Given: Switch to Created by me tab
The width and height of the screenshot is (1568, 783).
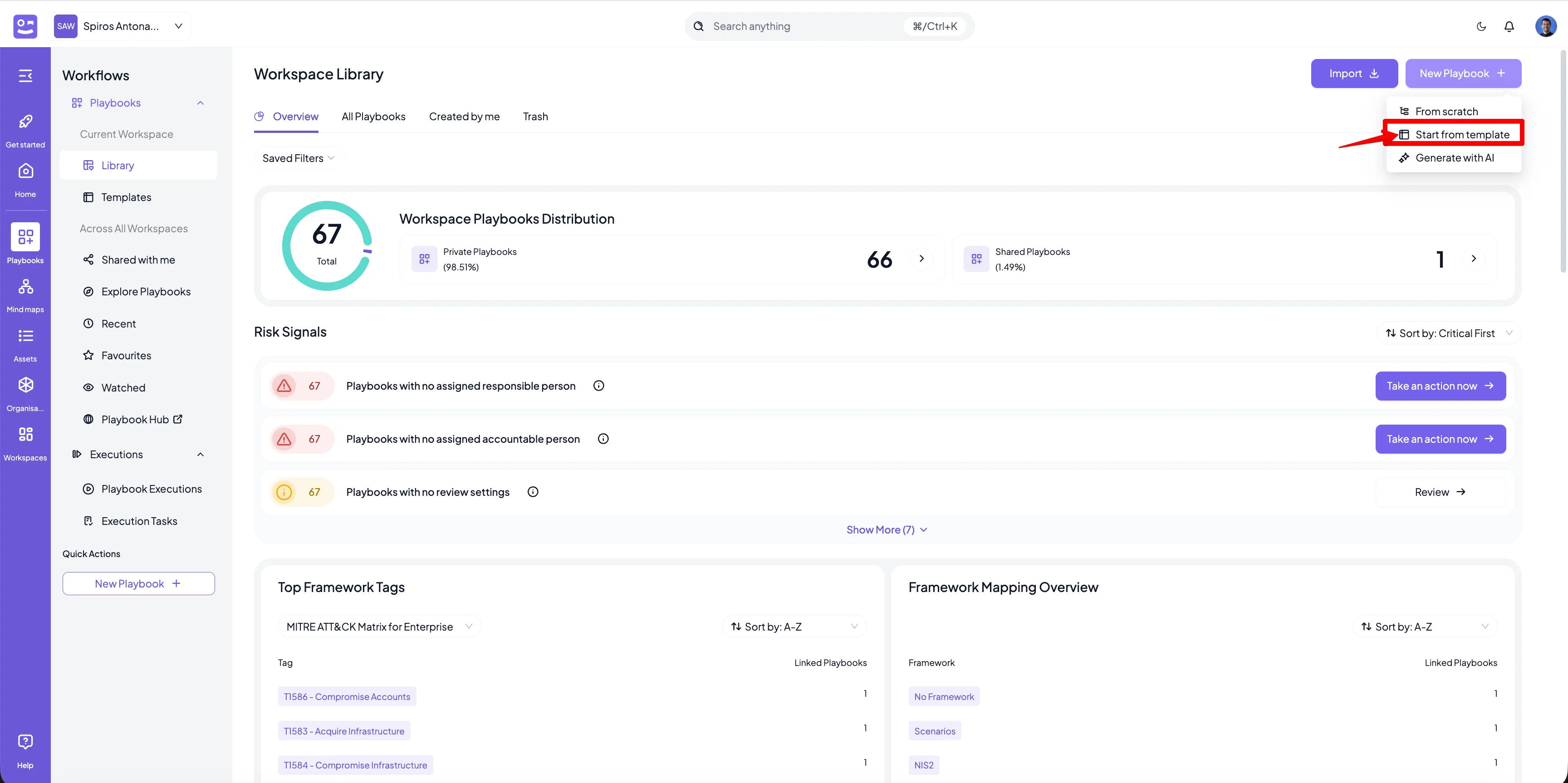Looking at the screenshot, I should 464,116.
